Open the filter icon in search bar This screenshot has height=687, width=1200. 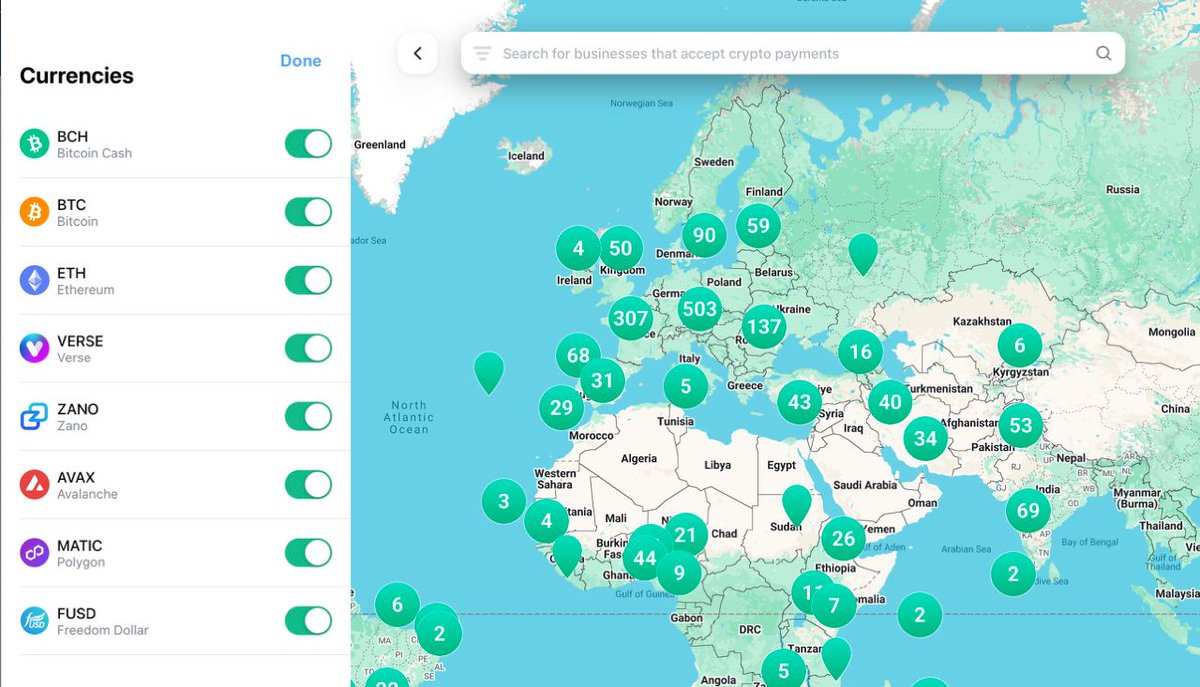pos(482,54)
